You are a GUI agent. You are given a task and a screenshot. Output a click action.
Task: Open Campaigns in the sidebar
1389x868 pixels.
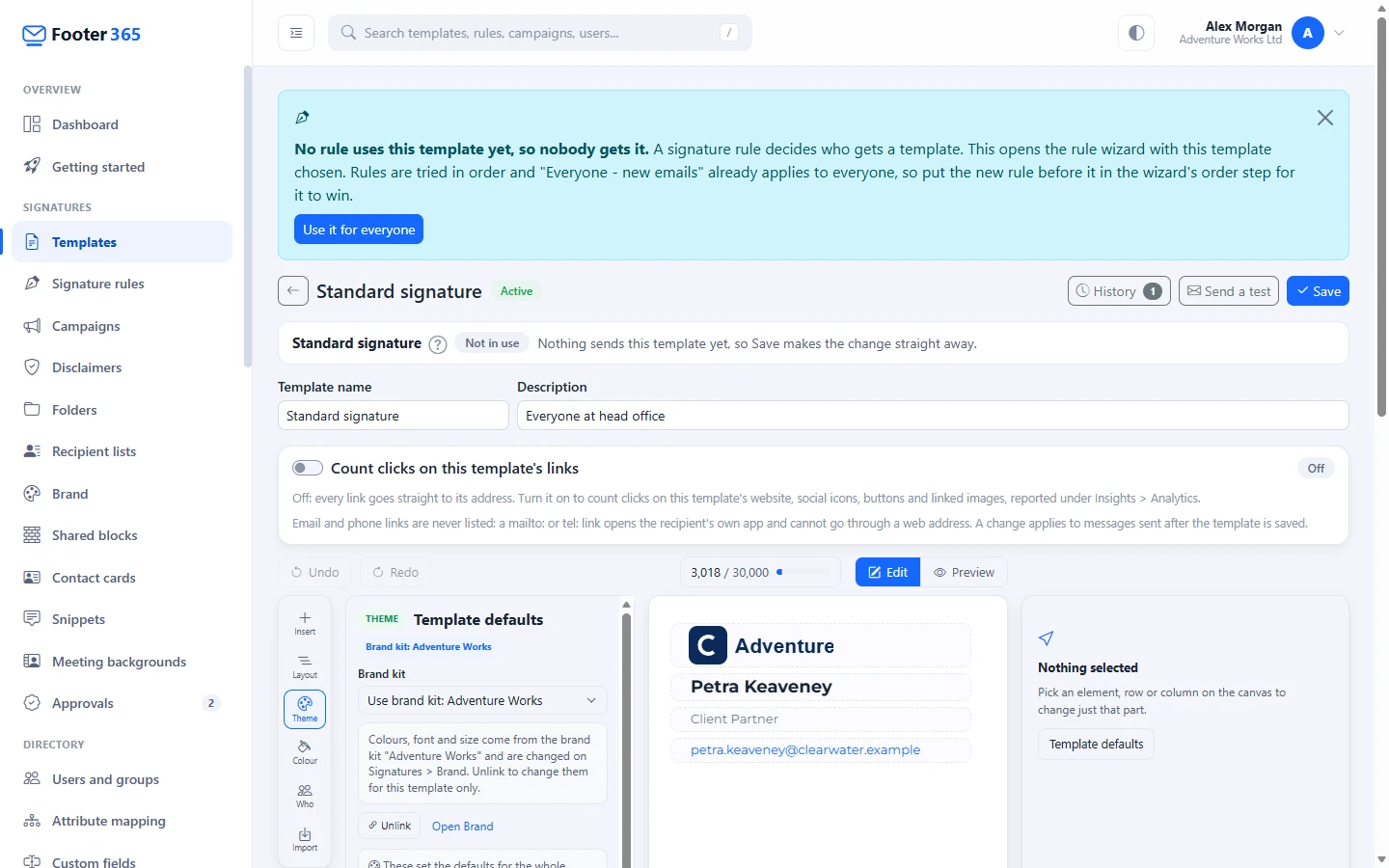pos(122,326)
